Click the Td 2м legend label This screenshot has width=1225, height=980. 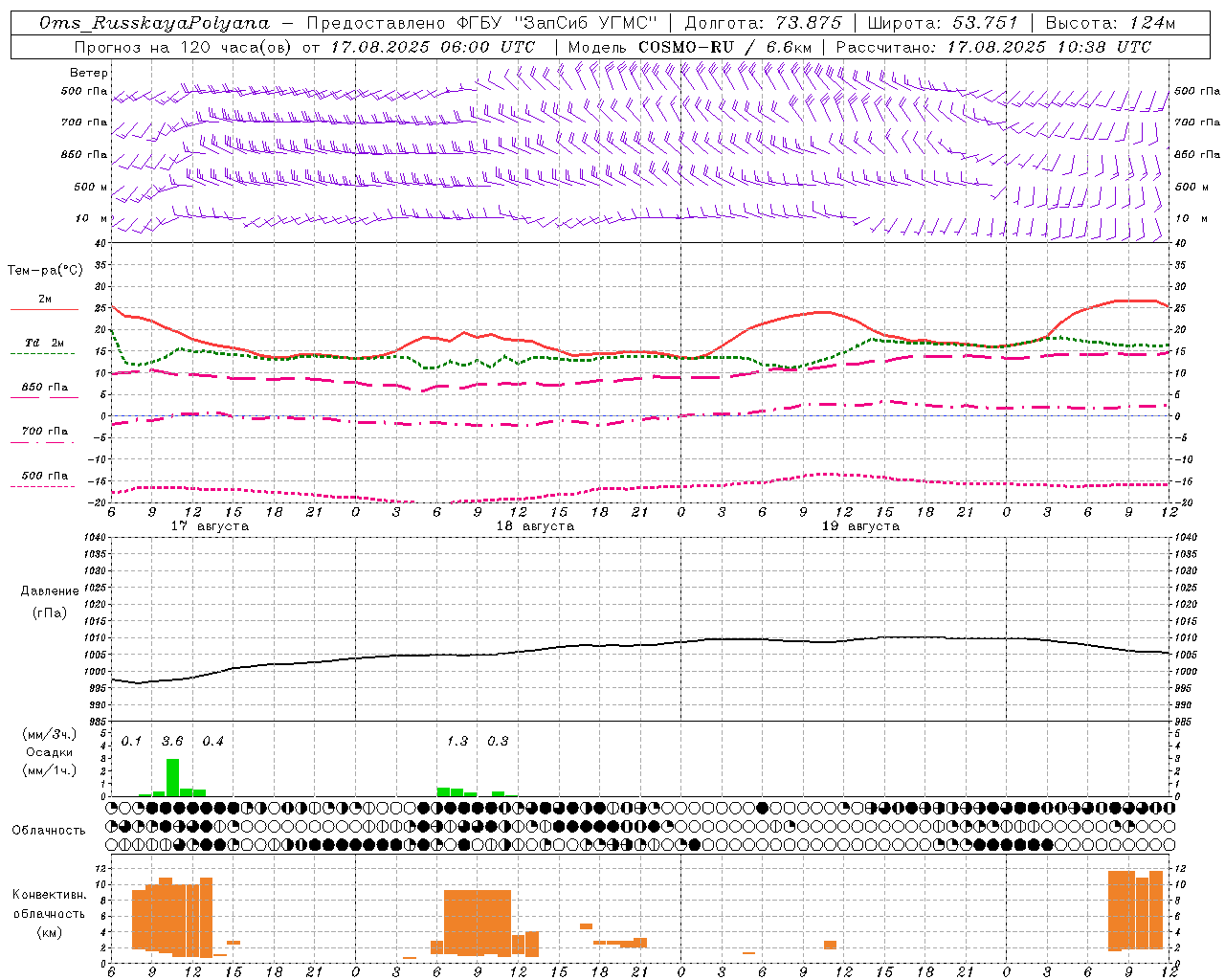click(x=45, y=343)
